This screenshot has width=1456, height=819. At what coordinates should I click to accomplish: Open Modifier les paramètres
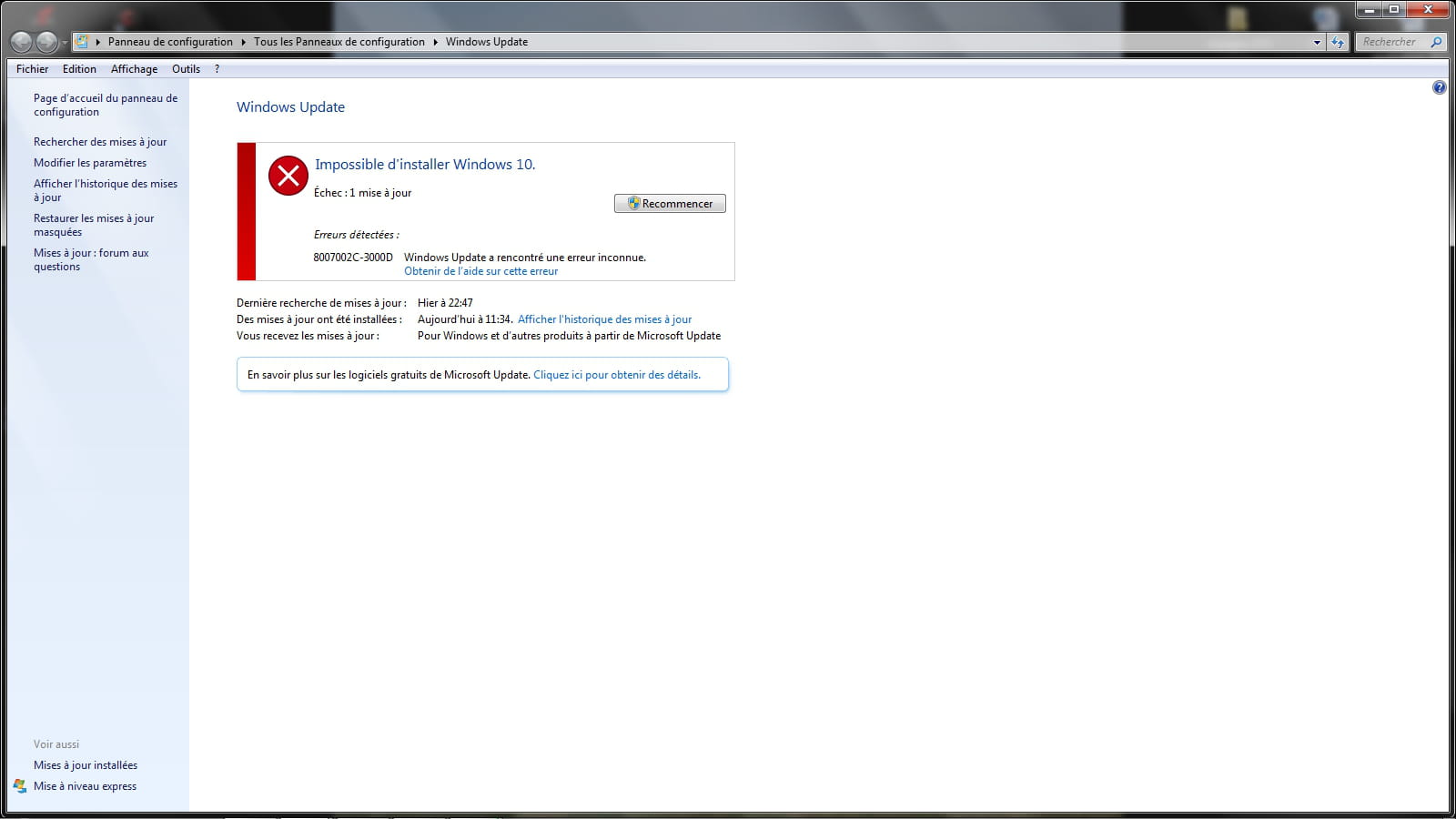tap(90, 163)
